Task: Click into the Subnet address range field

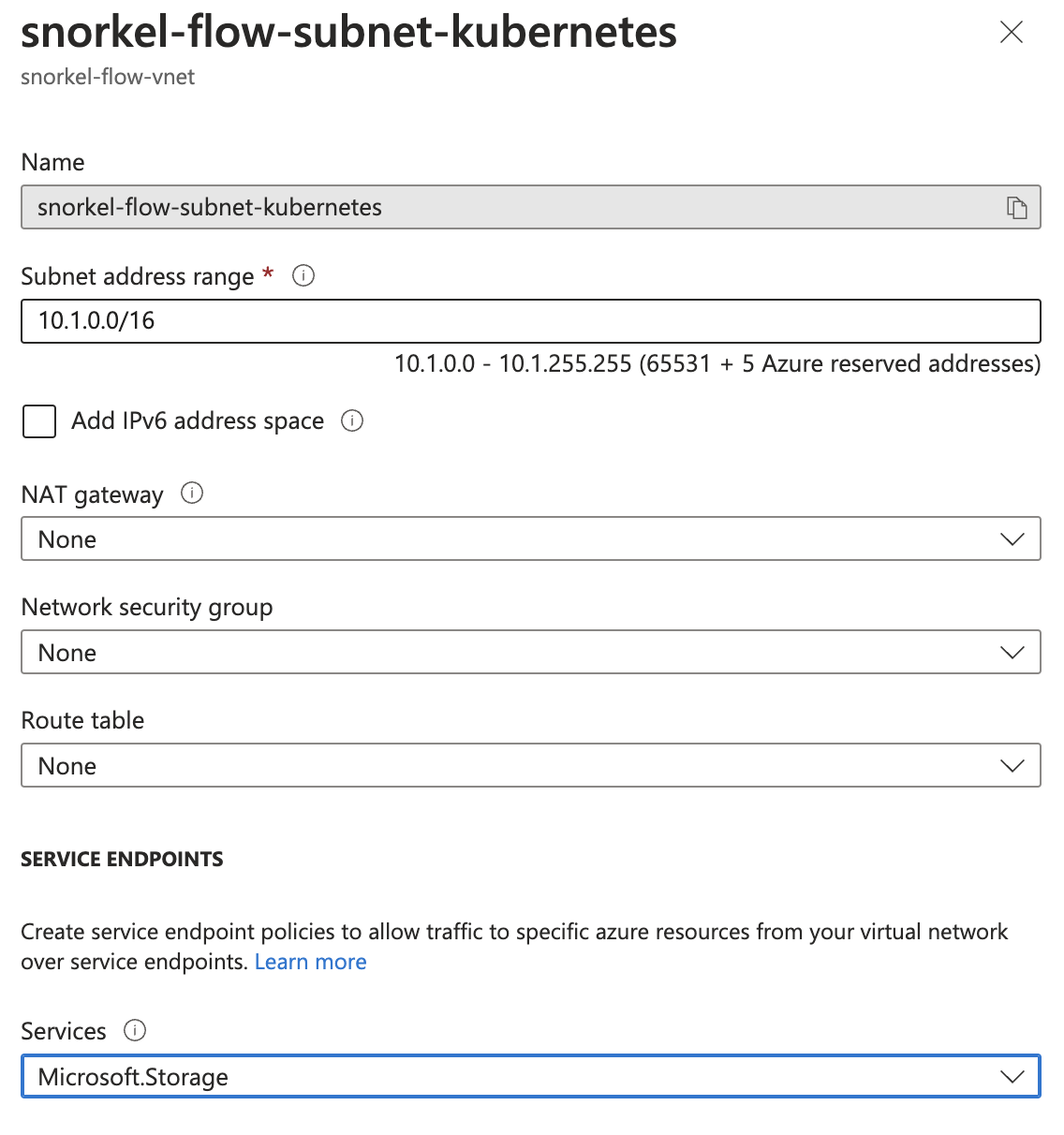Action: [x=531, y=321]
